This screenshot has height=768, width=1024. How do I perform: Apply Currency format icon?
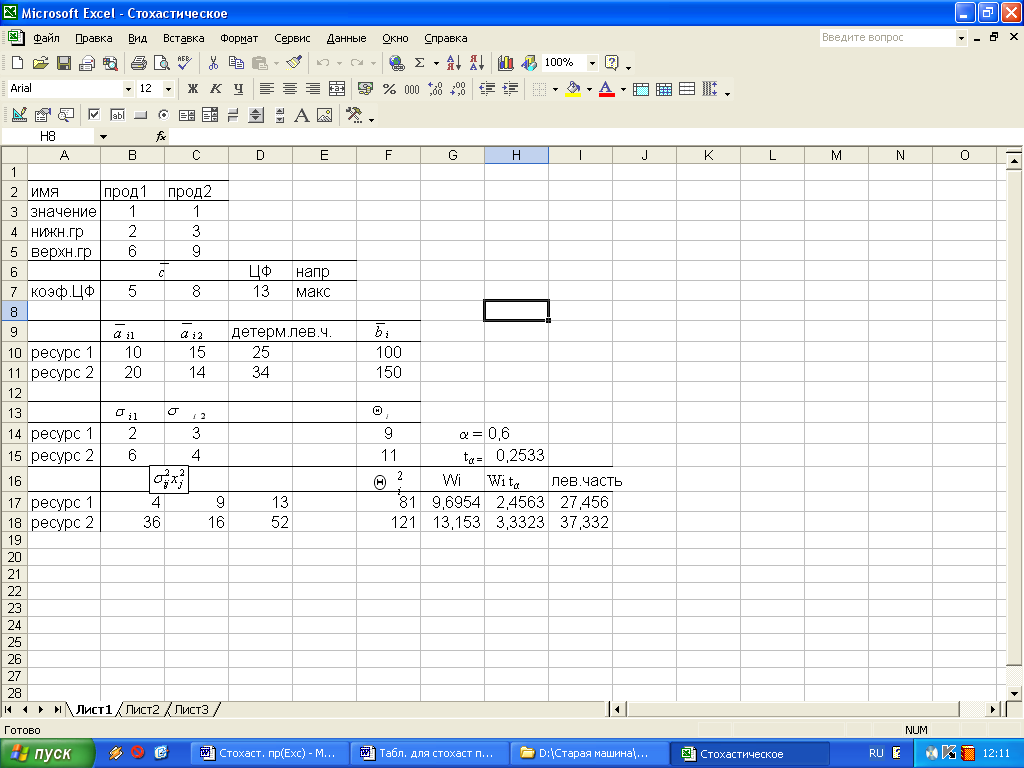click(x=366, y=89)
